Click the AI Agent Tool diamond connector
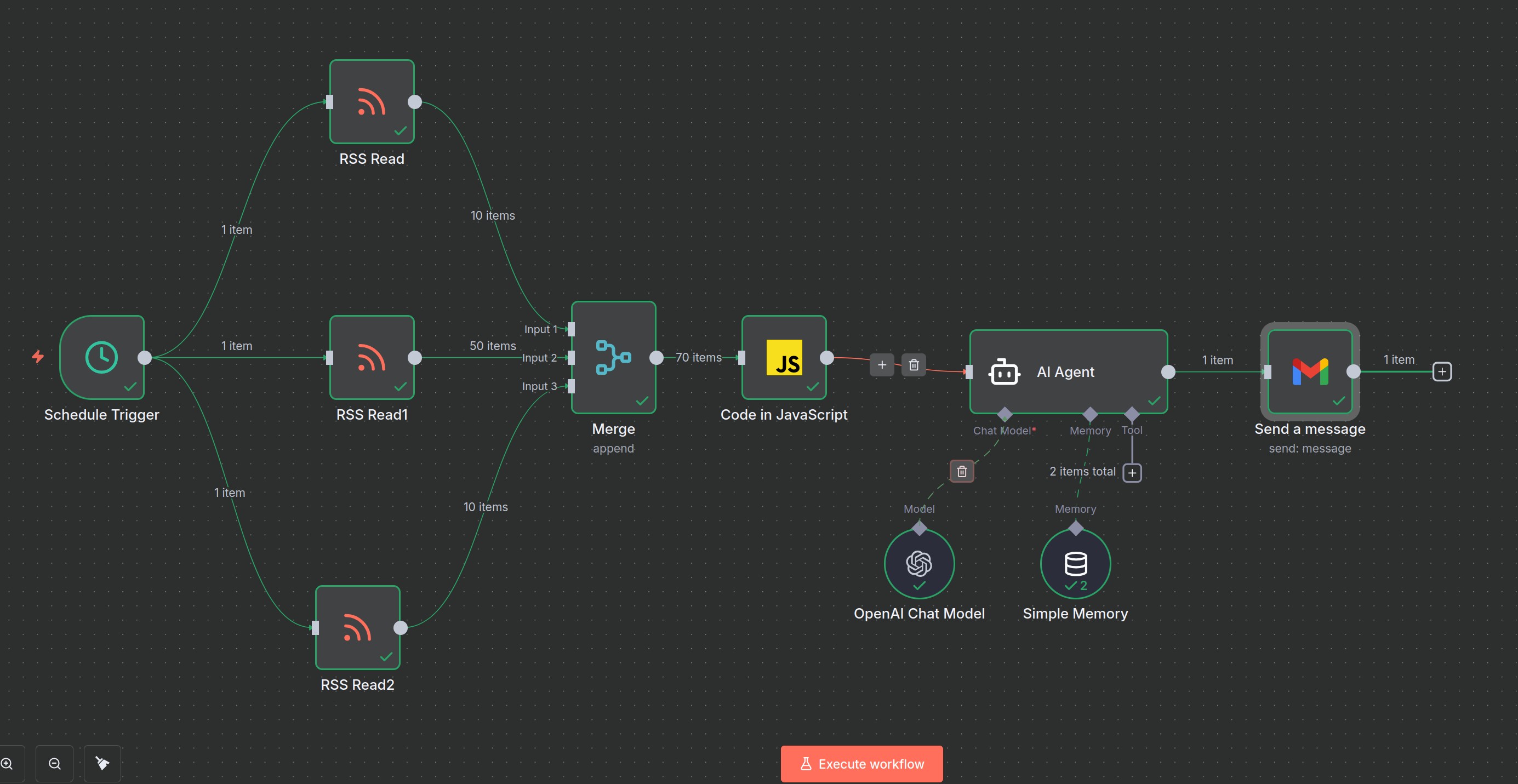Image resolution: width=1518 pixels, height=784 pixels. pyautogui.click(x=1132, y=414)
